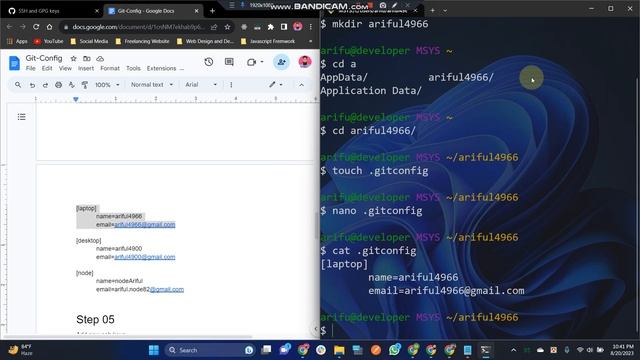Screen dimensions: 640x360
Task: Click the Google Docs home logo
Action: pos(14,63)
